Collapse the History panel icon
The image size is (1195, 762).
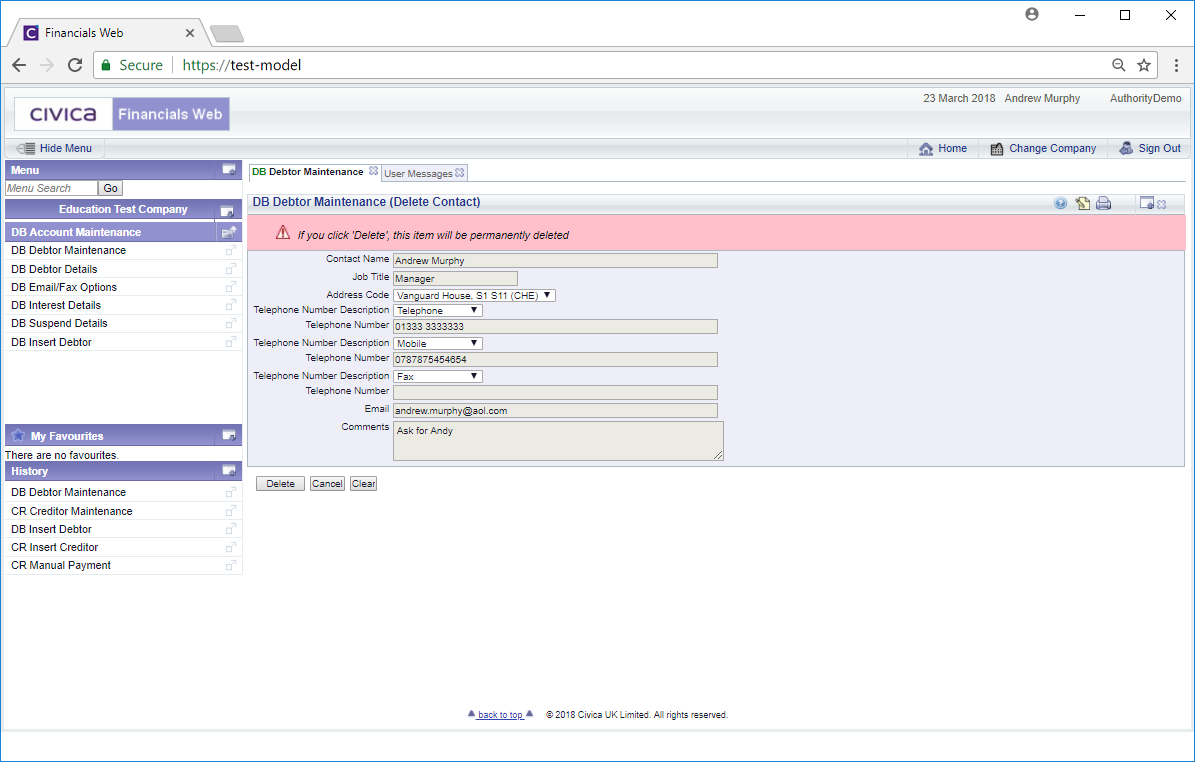pos(229,471)
